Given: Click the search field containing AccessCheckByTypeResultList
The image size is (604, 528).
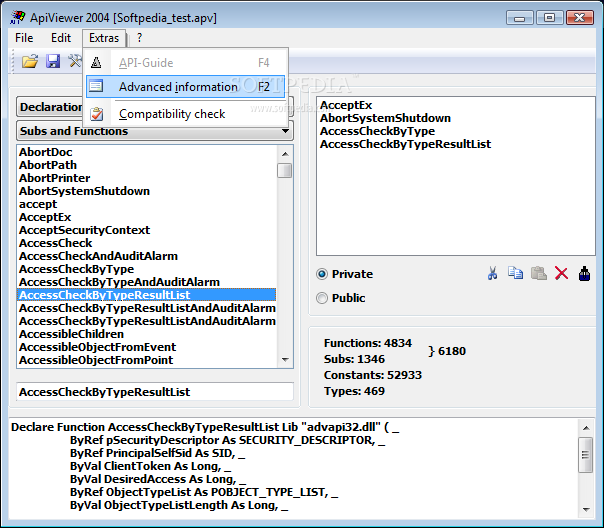Looking at the screenshot, I should (x=155, y=392).
